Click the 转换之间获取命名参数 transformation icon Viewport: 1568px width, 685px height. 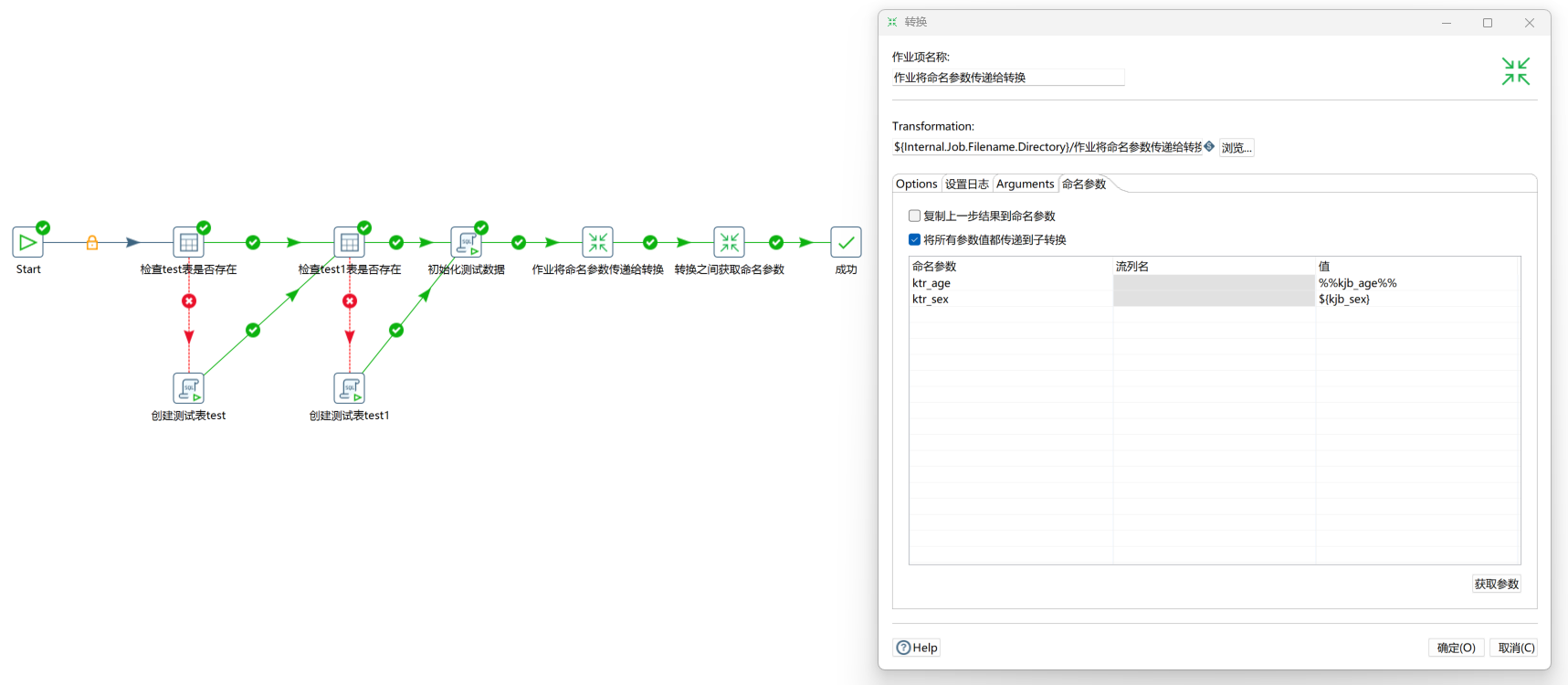[729, 243]
